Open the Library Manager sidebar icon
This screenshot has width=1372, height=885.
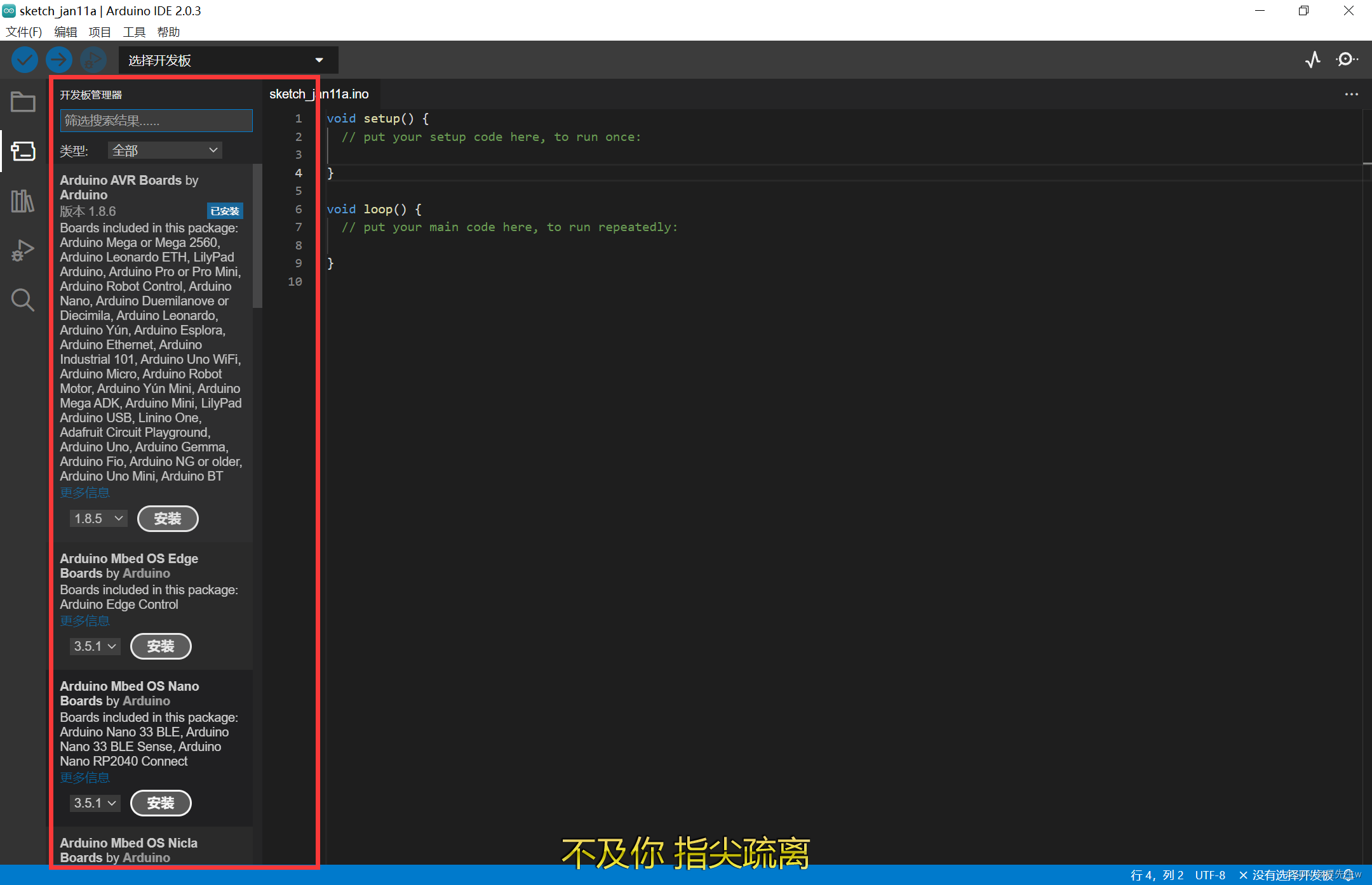(x=23, y=201)
